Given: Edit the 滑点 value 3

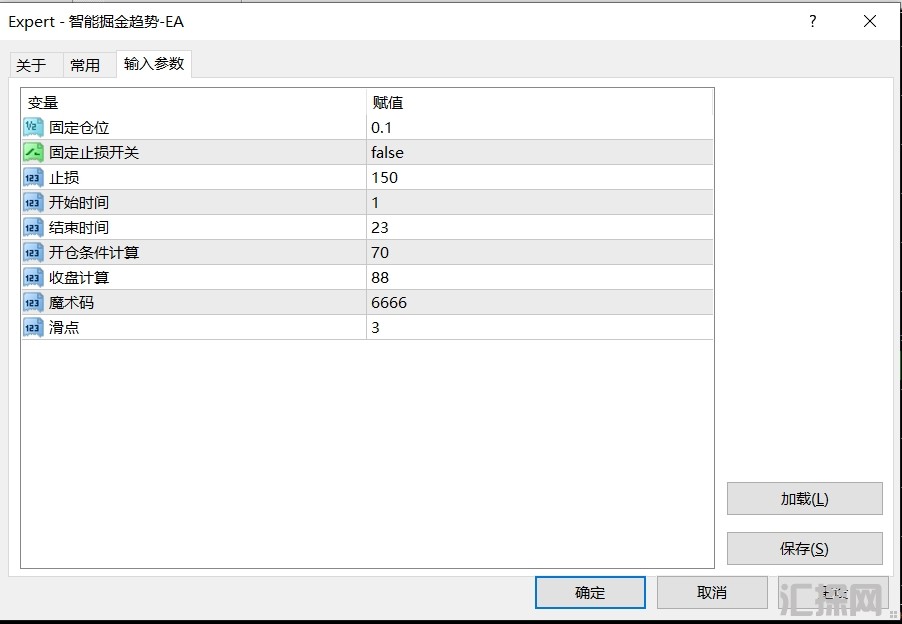Looking at the screenshot, I should click(540, 327).
